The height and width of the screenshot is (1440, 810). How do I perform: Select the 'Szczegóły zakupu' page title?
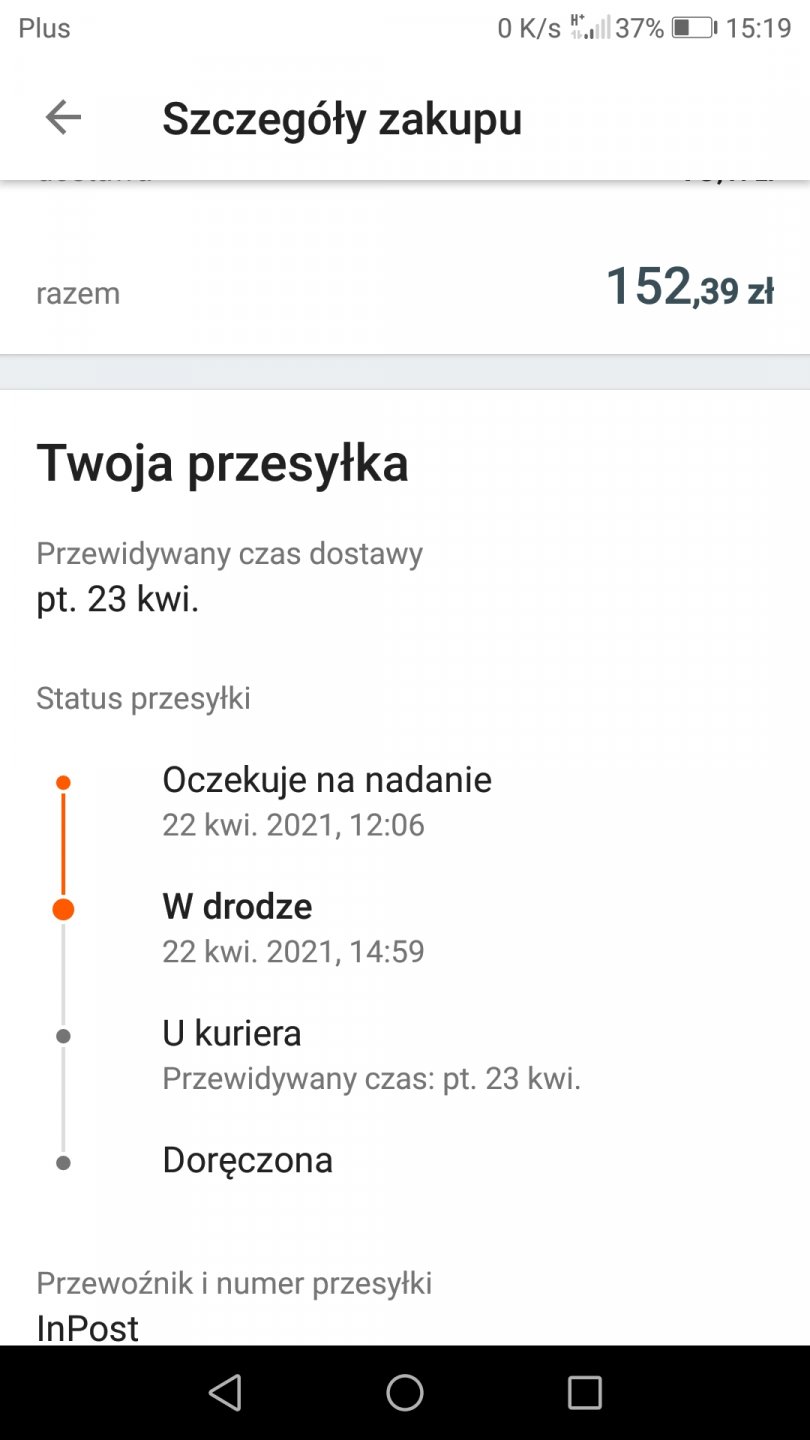(x=342, y=118)
